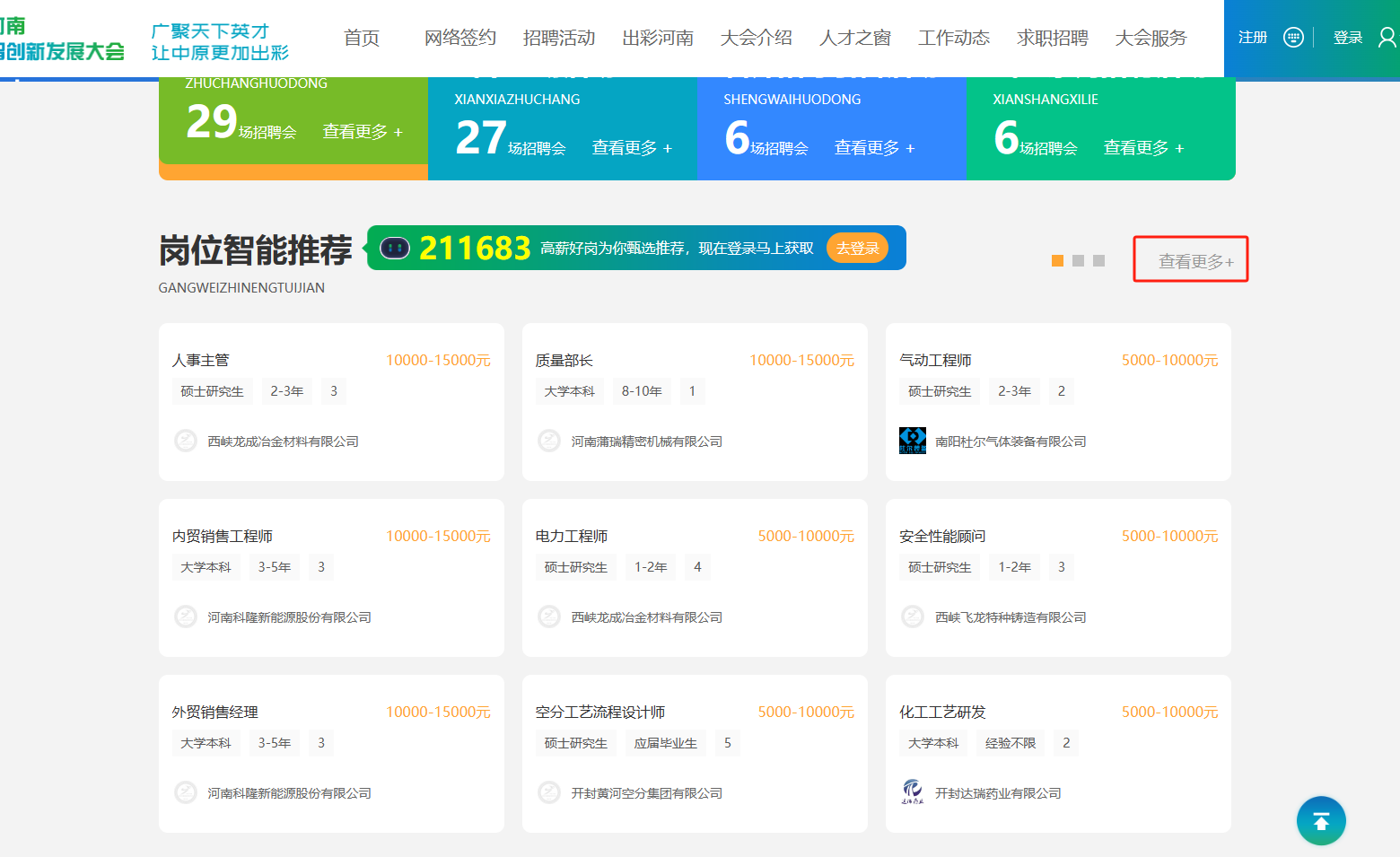Open the 安全性能顾问 job title
Viewport: 1400px width, 857px height.
942,536
